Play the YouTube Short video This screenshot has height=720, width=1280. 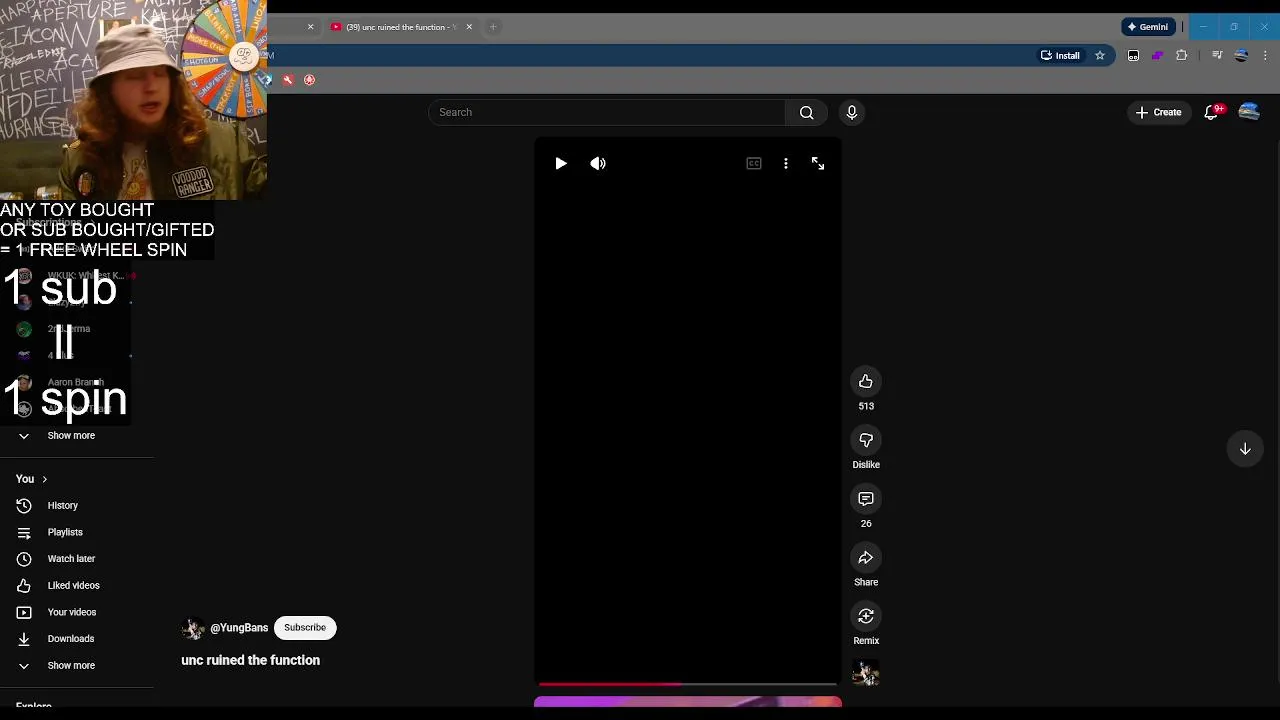click(561, 164)
